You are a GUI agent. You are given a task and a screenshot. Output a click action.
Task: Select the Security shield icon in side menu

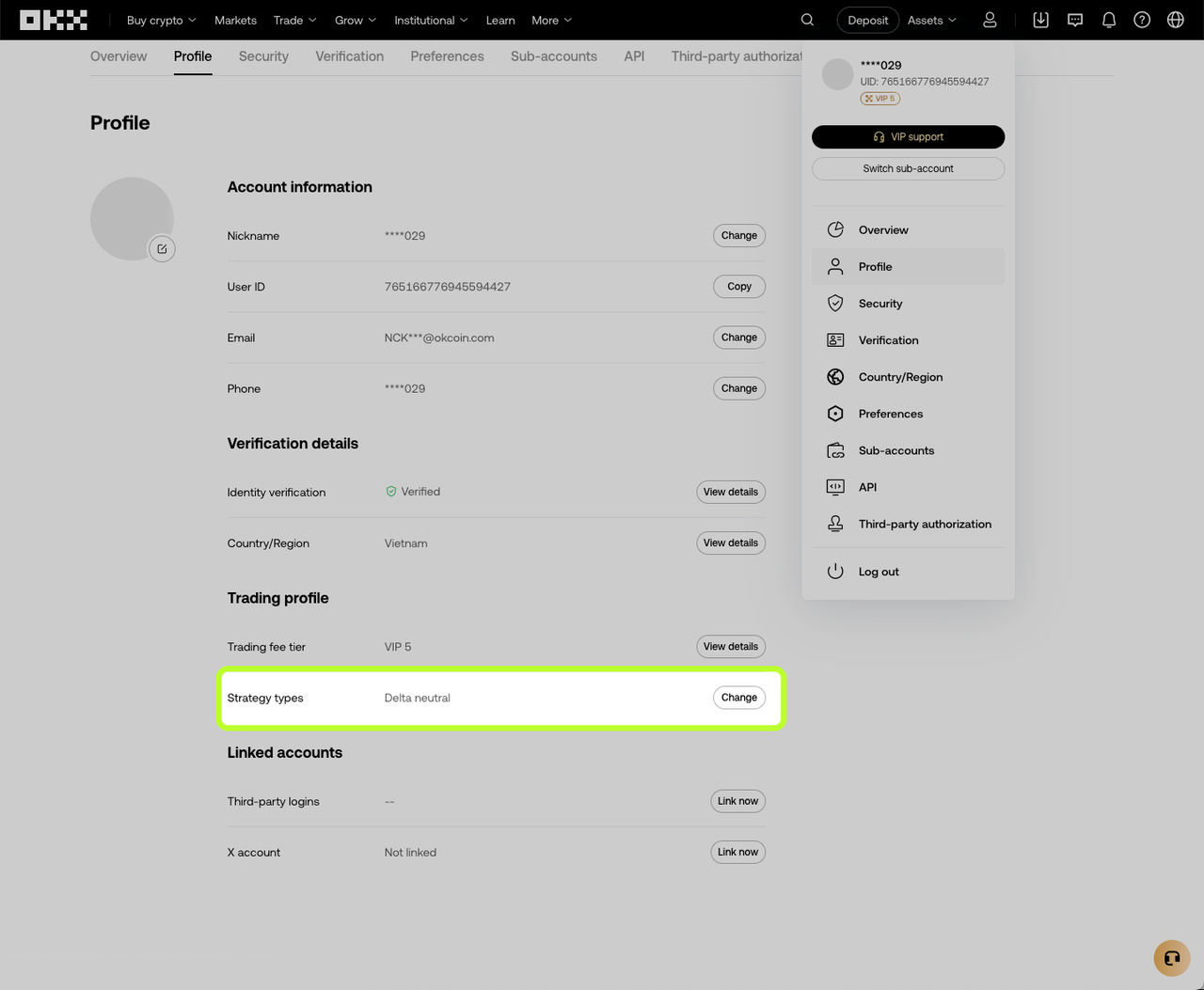click(835, 303)
